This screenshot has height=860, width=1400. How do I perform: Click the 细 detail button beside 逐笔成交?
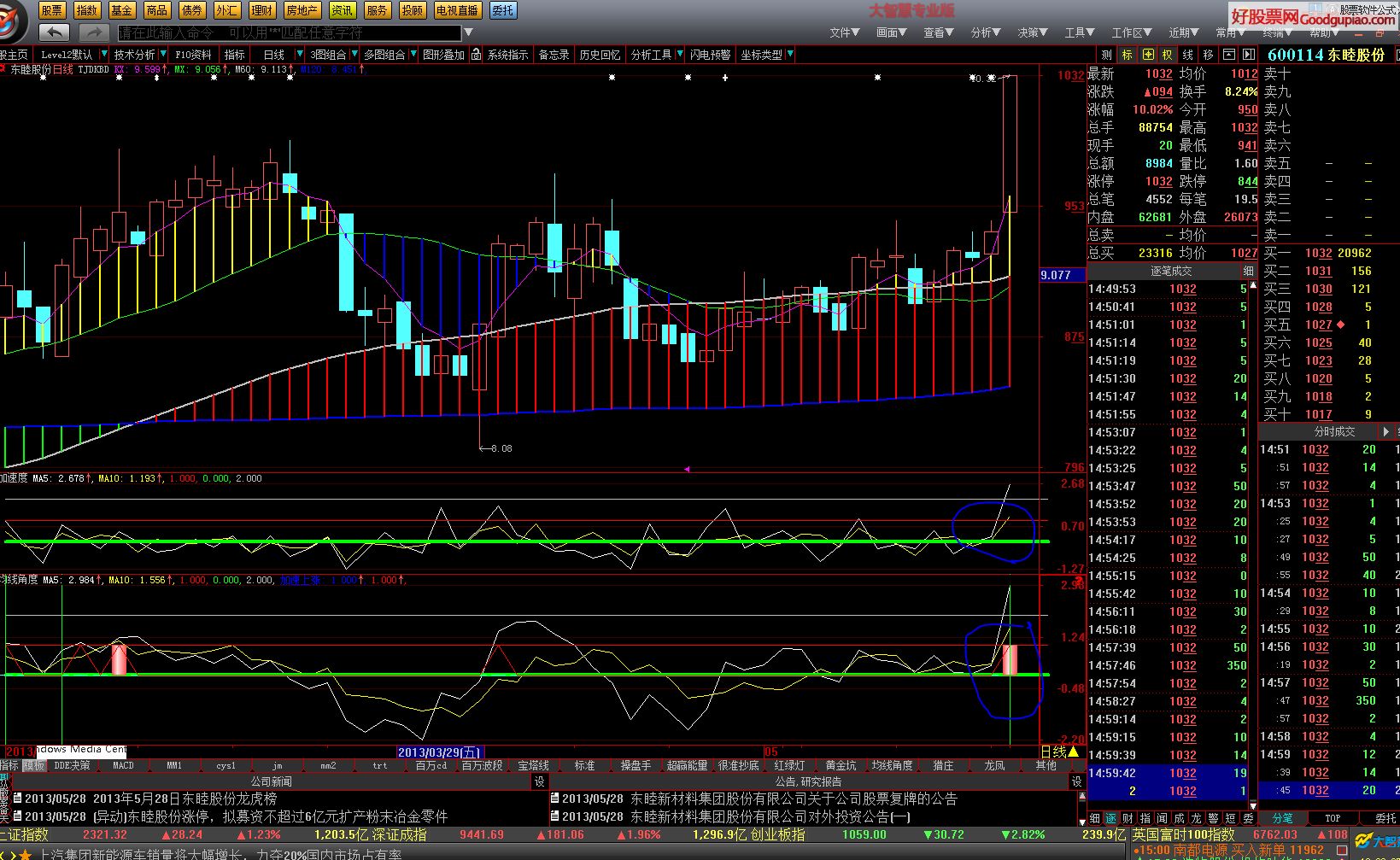pyautogui.click(x=1249, y=271)
